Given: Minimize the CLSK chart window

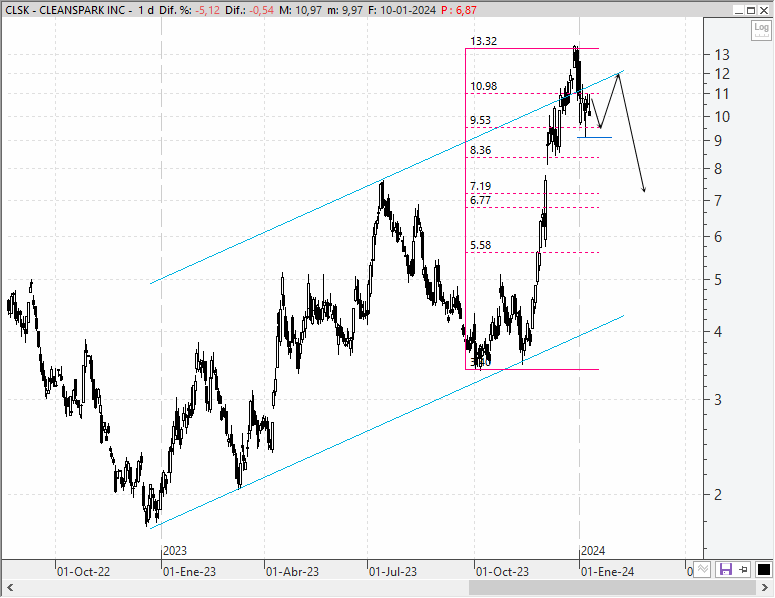Looking at the screenshot, I should click(x=739, y=10).
